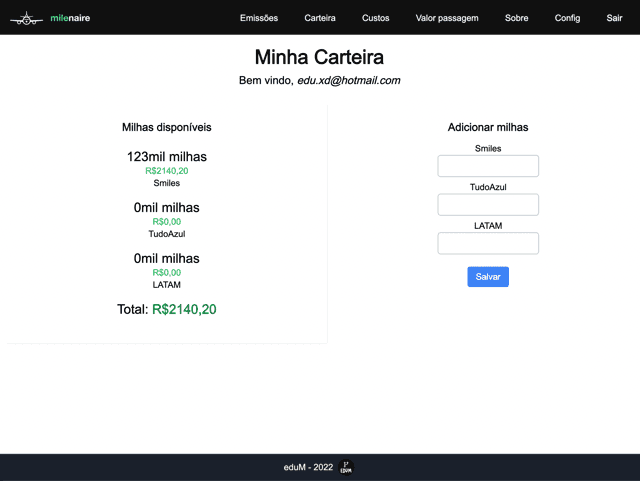Go to the Carteira page
The height and width of the screenshot is (481, 640).
point(320,18)
